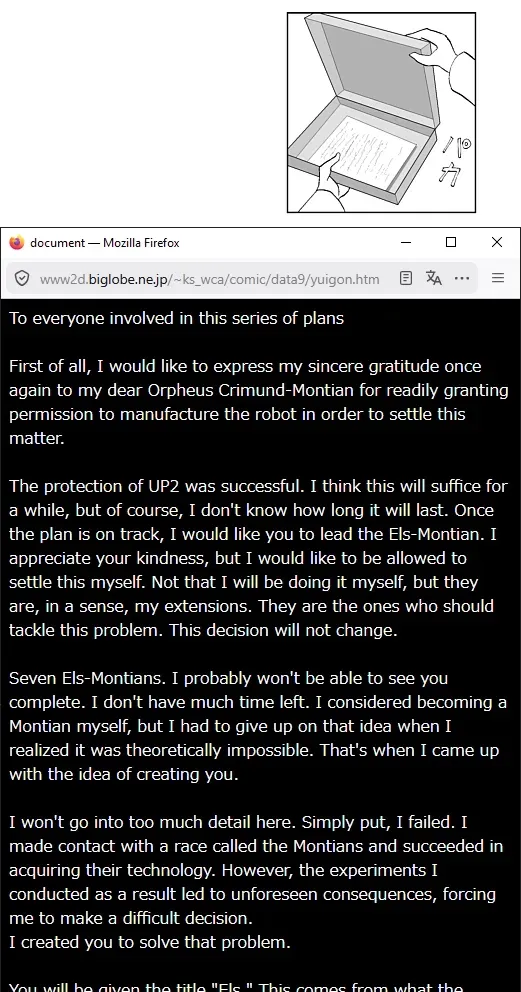
Task: Toggle reader view for this page
Action: 406,278
